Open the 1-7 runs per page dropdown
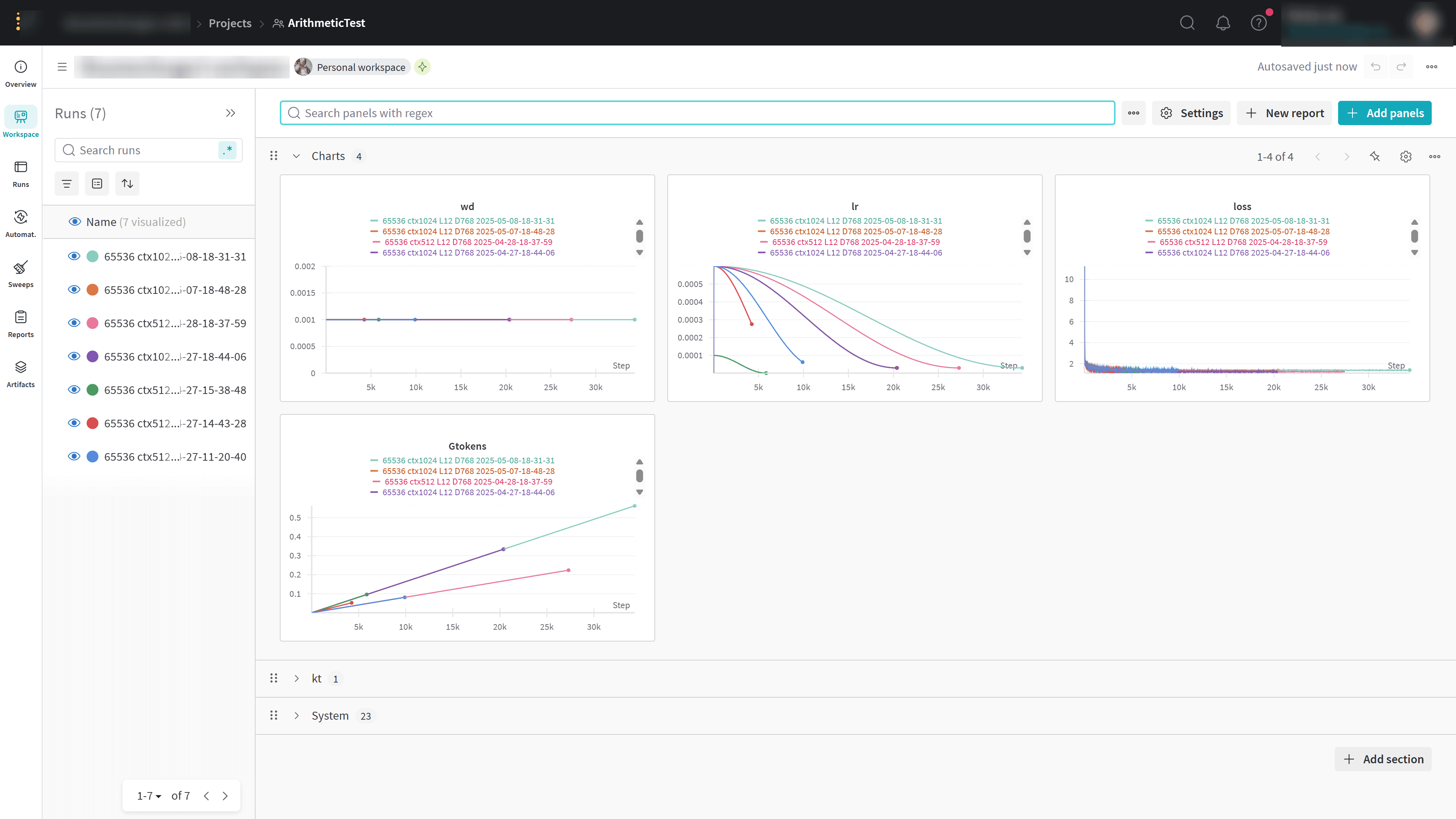This screenshot has height=819, width=1456. pos(149,796)
